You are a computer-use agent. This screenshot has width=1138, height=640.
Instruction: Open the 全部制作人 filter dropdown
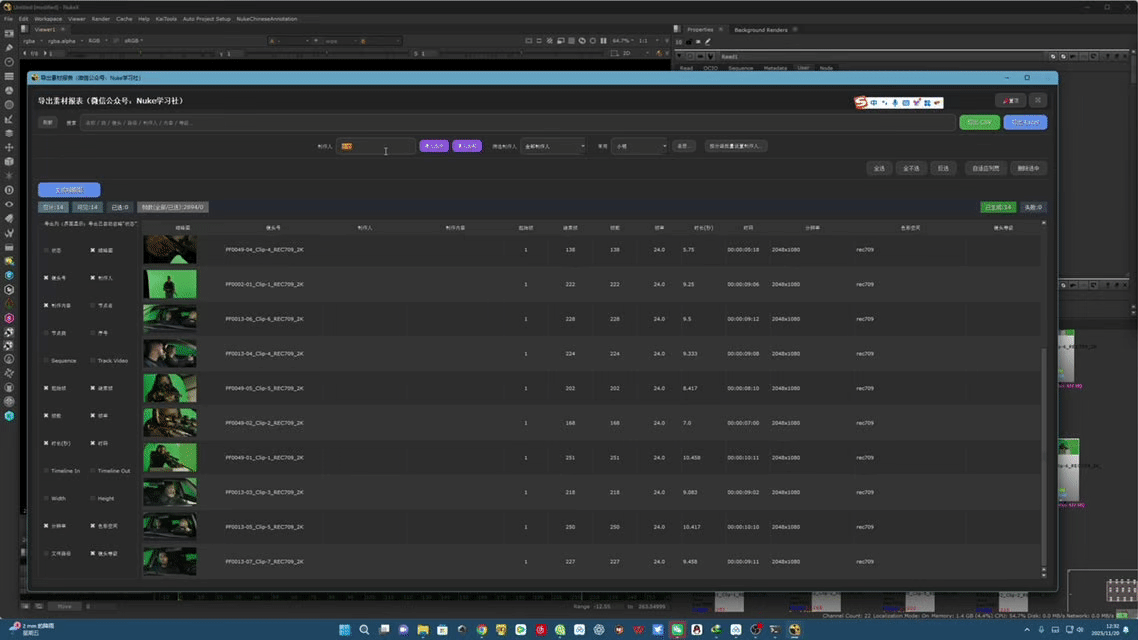point(553,147)
